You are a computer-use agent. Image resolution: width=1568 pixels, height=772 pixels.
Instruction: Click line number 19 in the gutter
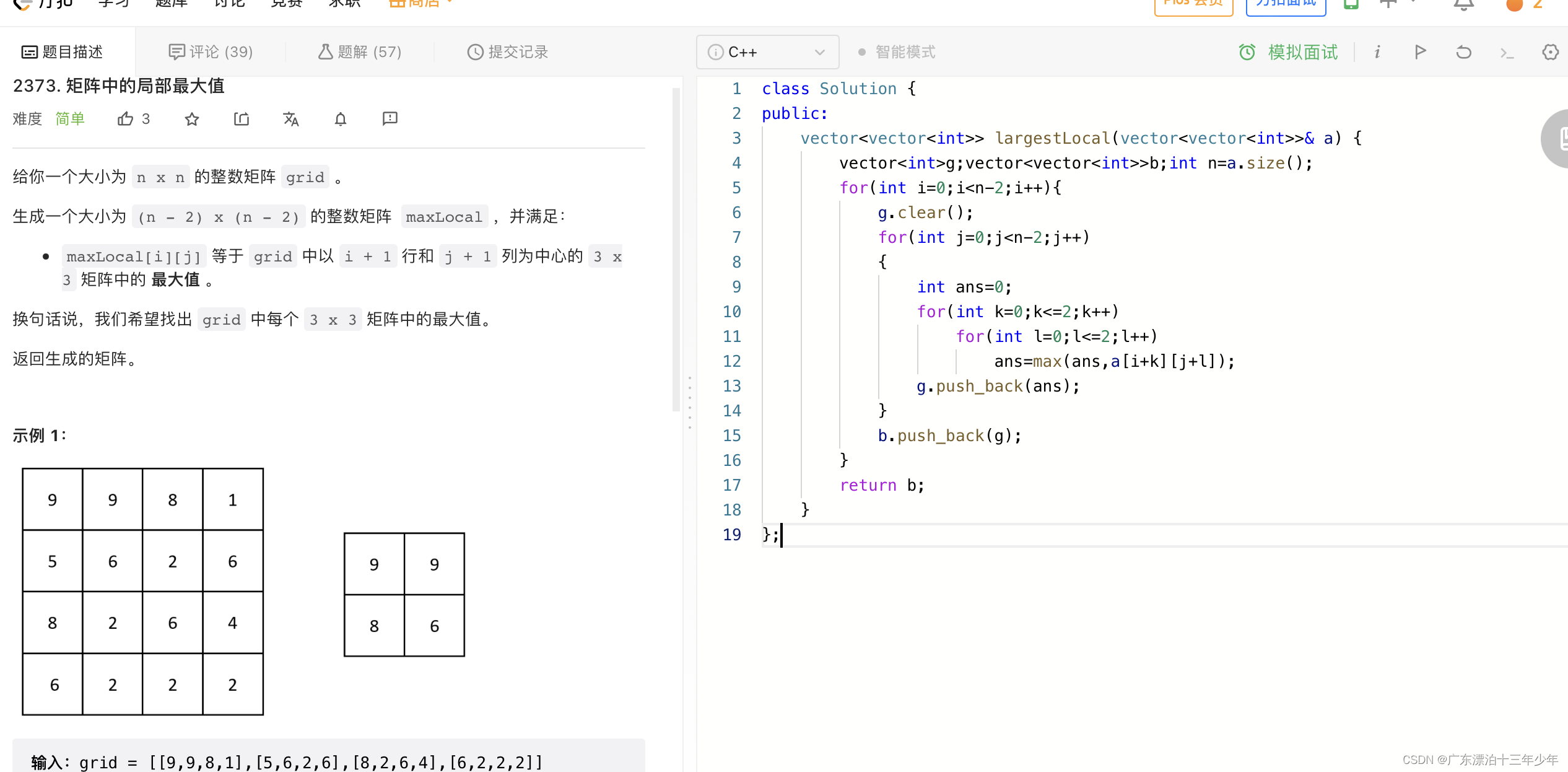732,535
